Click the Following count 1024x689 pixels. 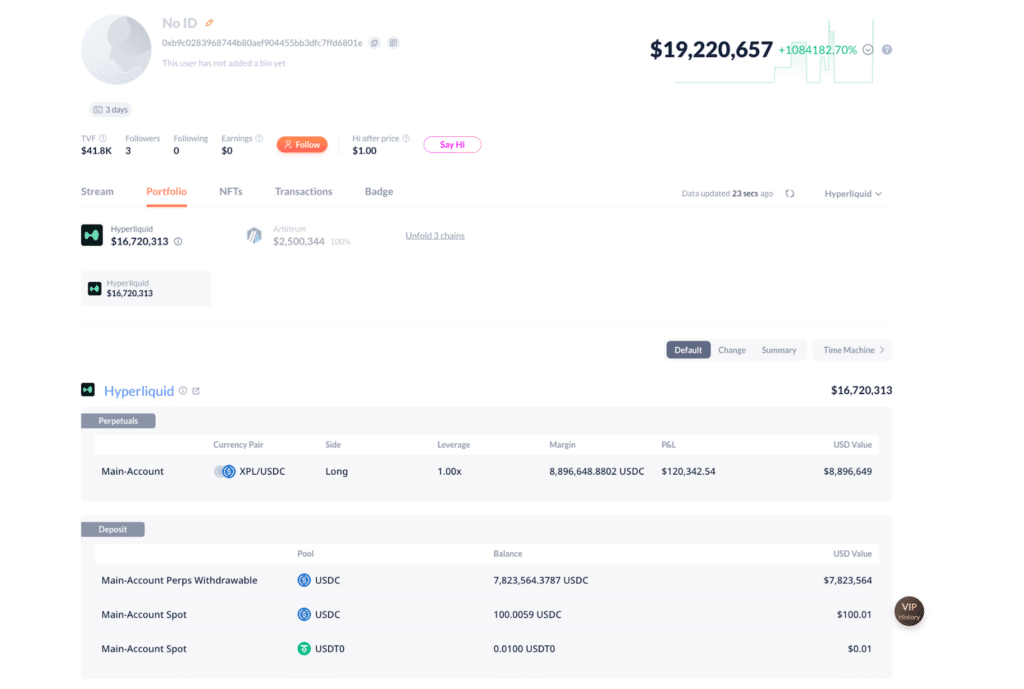[x=176, y=151]
